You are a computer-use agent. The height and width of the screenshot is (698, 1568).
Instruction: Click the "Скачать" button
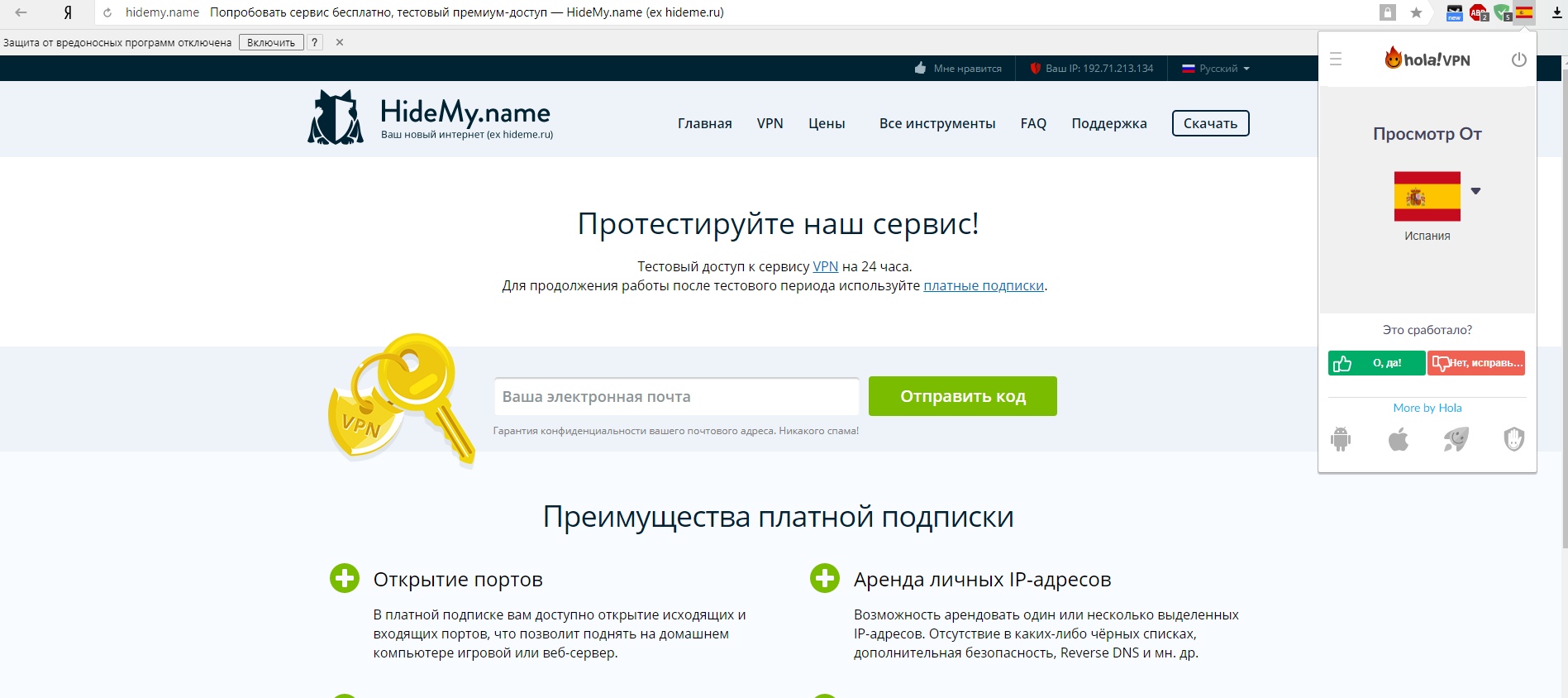pos(1211,123)
